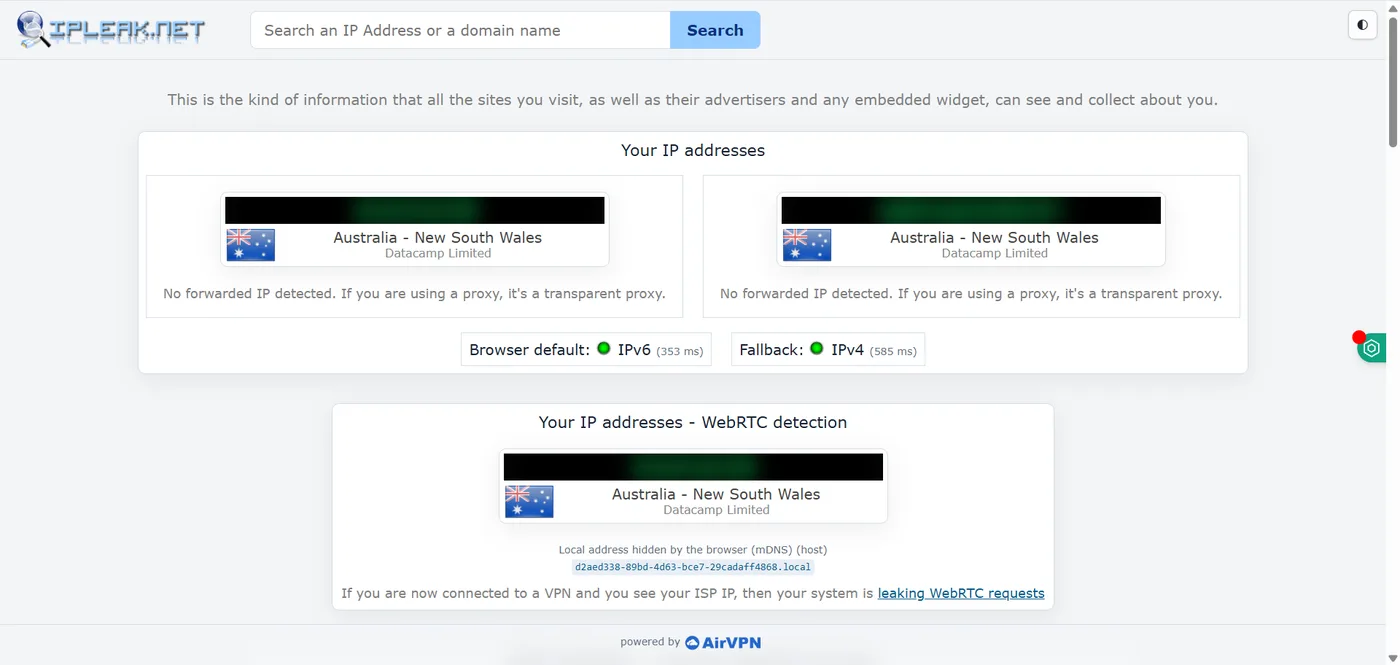
Task: Click Datacamp Limited text in left IP card
Action: [x=438, y=254]
